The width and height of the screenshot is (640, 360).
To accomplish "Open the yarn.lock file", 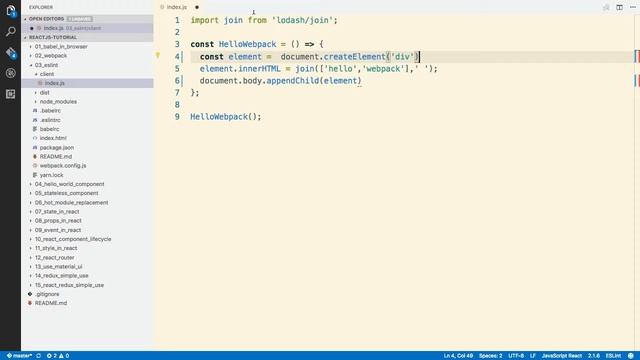I will click(51, 175).
